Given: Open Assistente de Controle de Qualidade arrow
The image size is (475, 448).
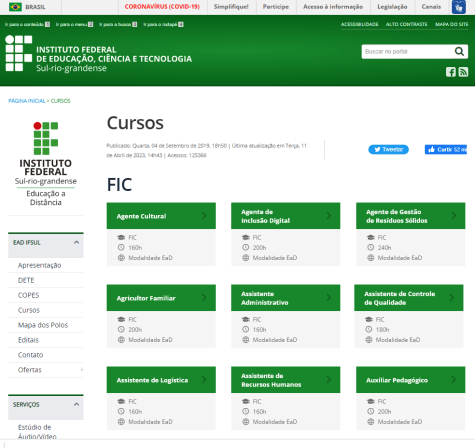Looking at the screenshot, I should coord(452,298).
